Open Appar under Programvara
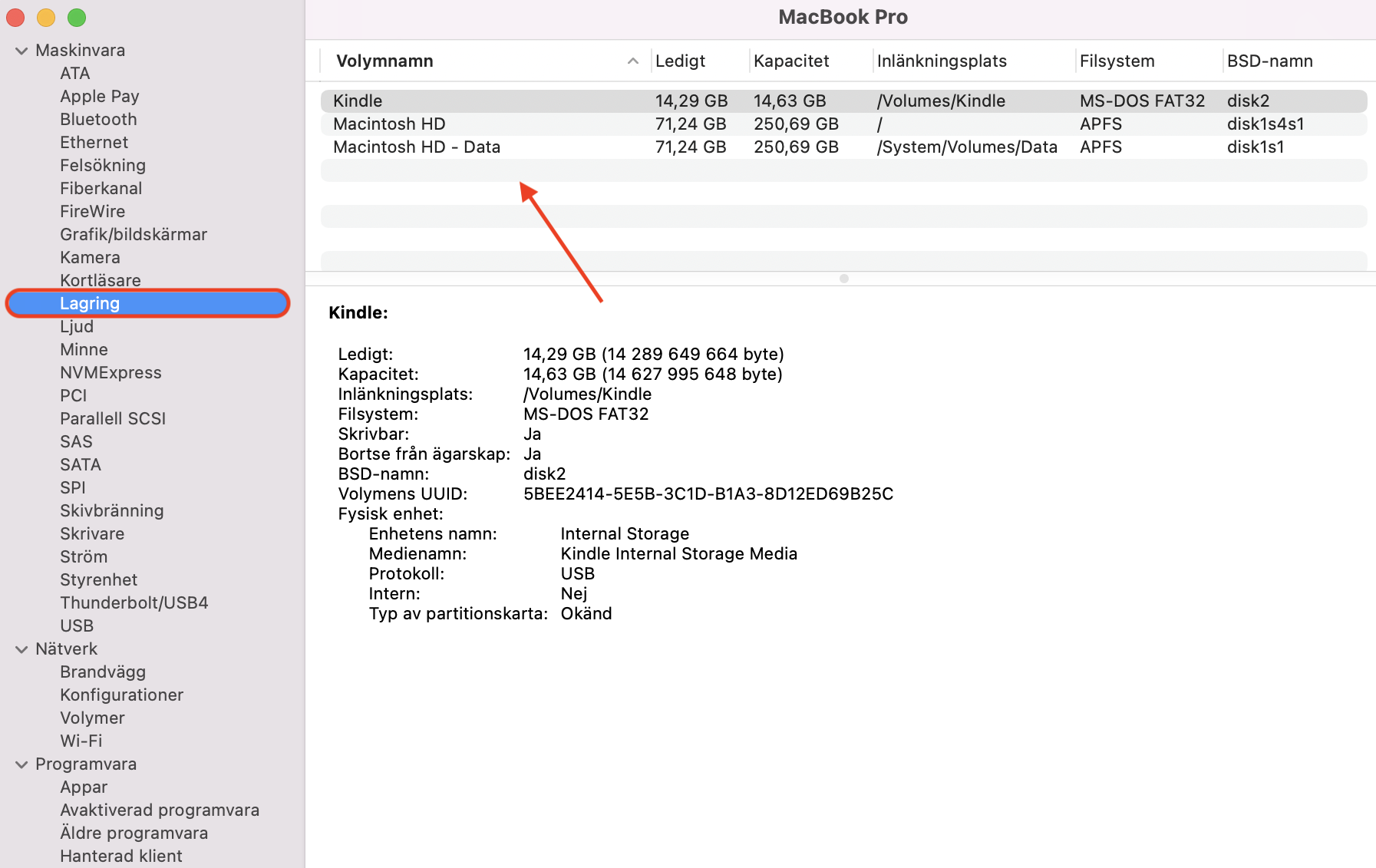The image size is (1376, 868). 84,787
